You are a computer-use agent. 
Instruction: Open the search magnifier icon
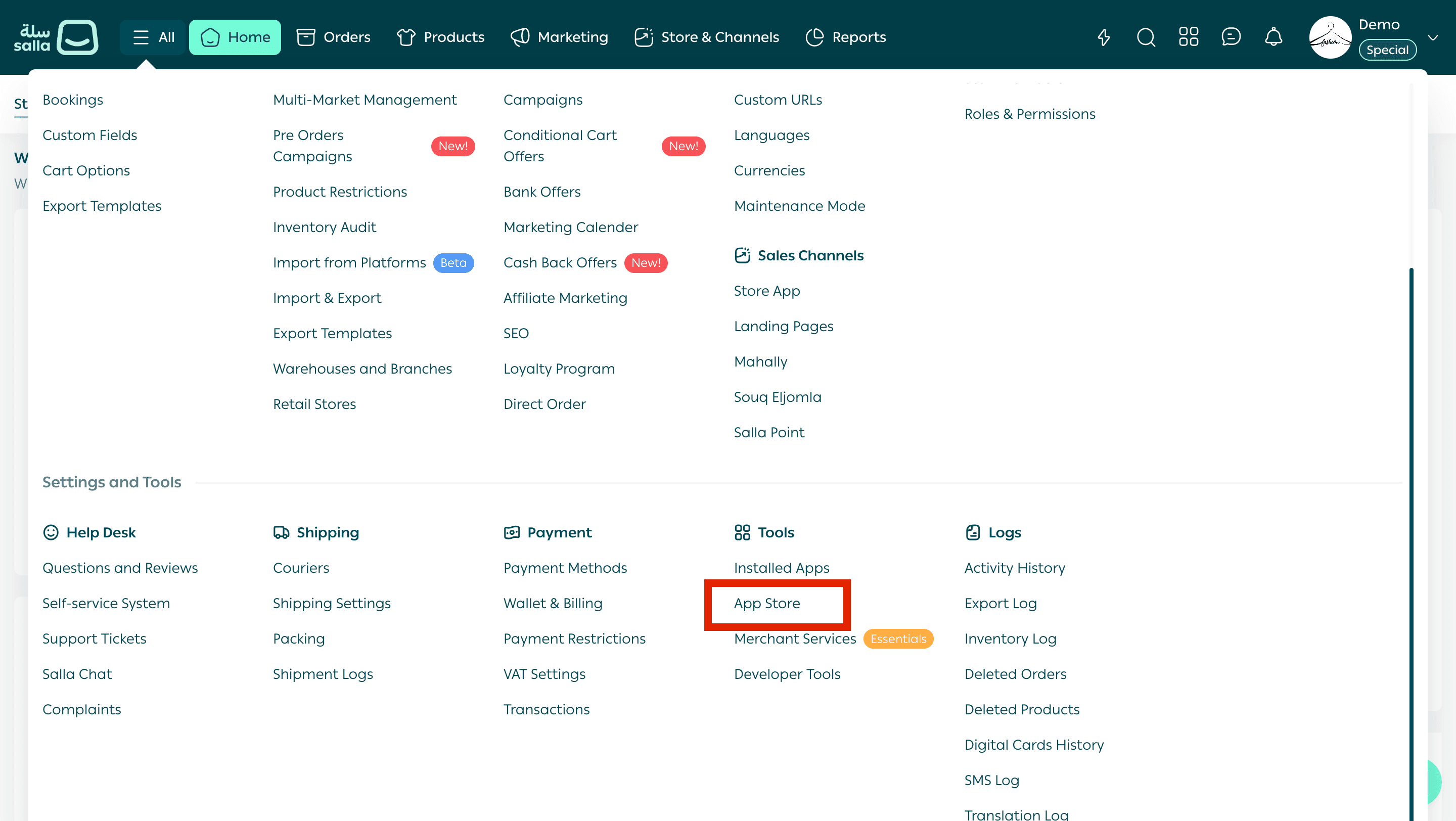click(x=1146, y=37)
